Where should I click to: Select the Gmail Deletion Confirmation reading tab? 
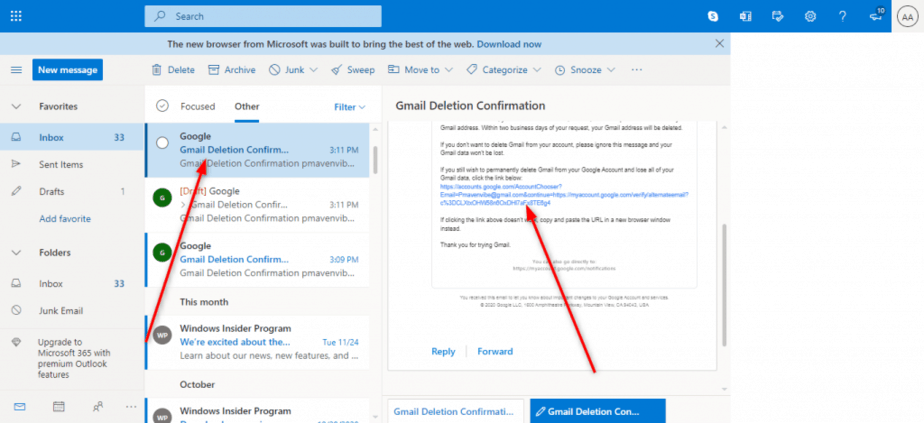point(456,411)
